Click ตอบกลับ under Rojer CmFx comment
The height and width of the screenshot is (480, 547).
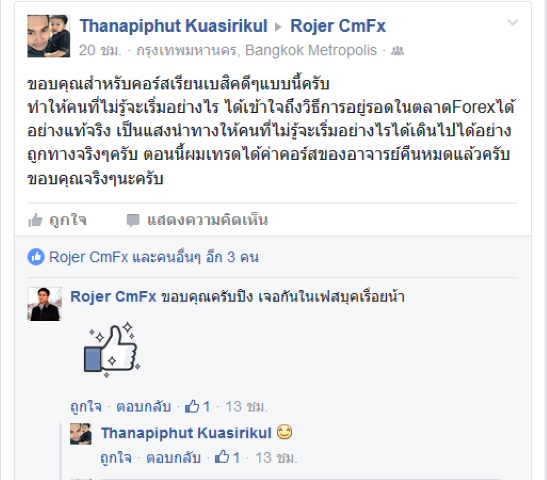pos(144,407)
